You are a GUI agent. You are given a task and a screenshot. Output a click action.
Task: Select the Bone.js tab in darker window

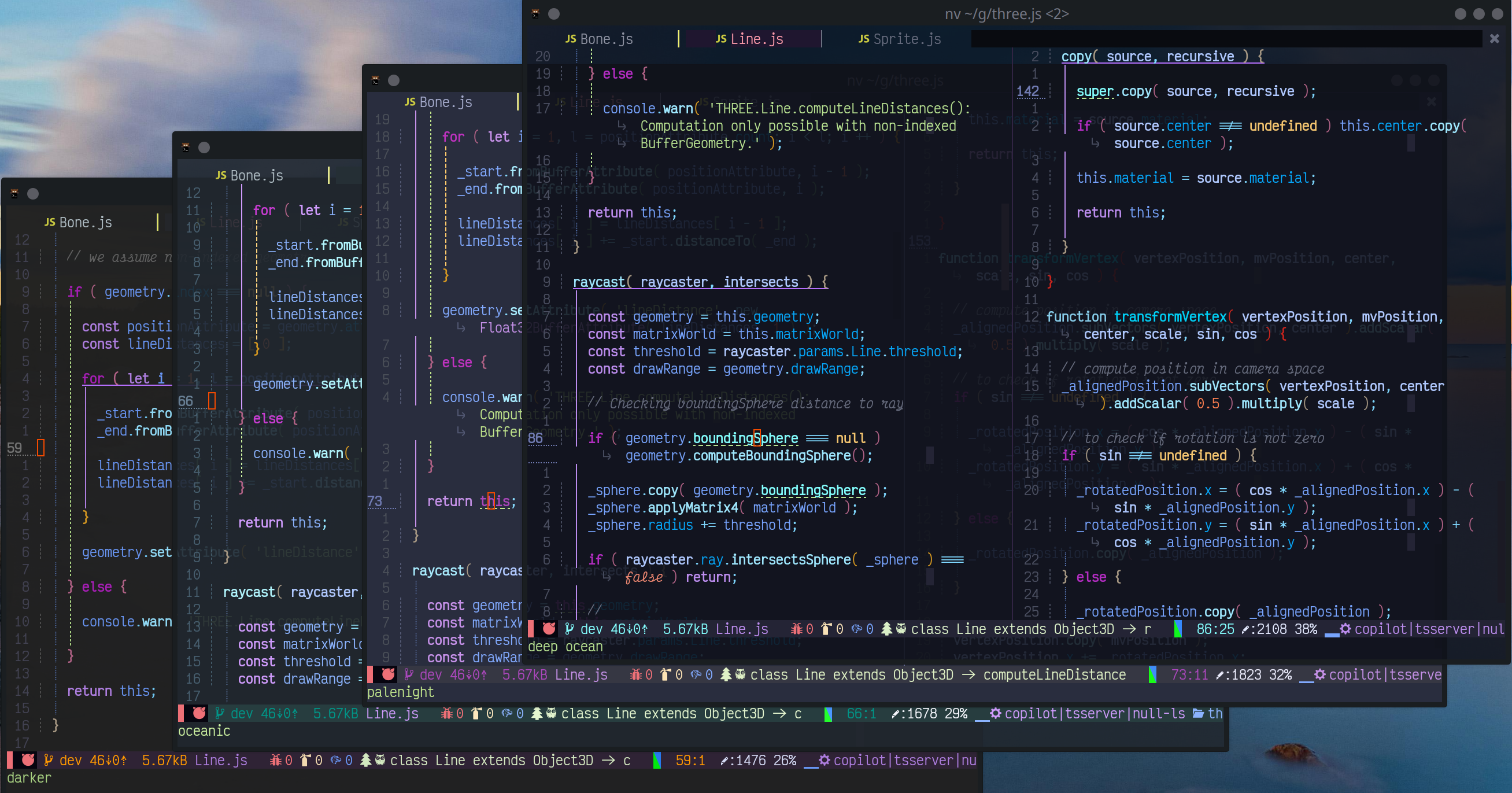[77, 223]
